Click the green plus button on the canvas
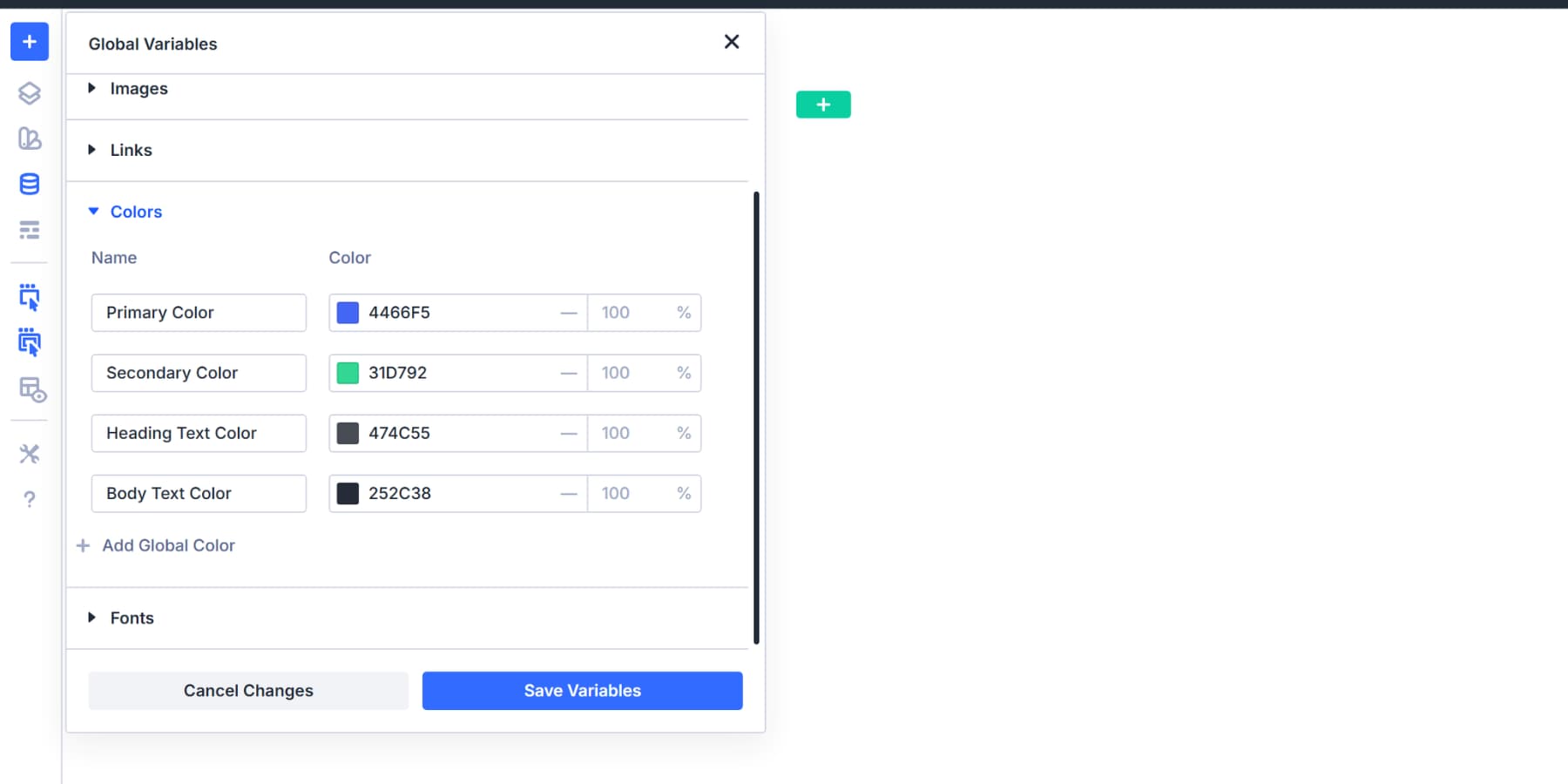Viewport: 1568px width, 784px height. click(822, 104)
